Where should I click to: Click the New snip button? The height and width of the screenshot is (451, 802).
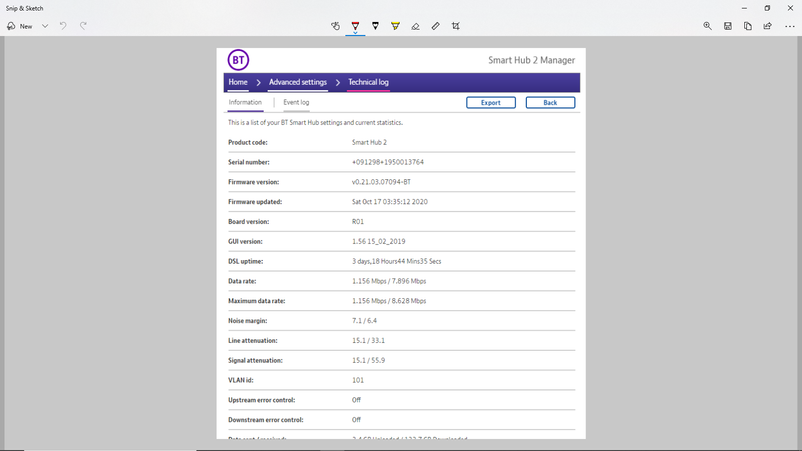click(20, 26)
